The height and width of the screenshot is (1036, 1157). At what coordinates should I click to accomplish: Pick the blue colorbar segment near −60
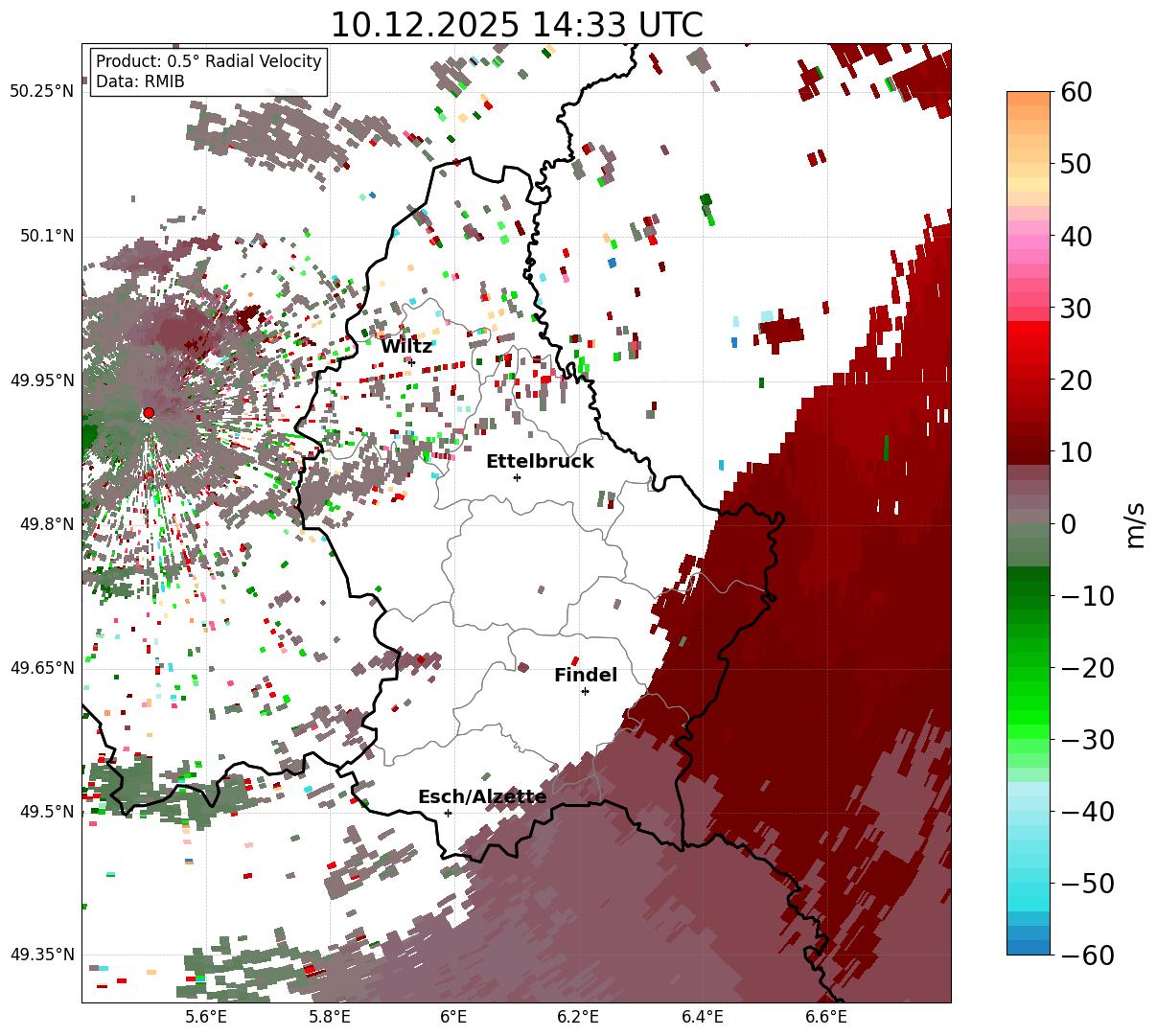(x=1029, y=947)
